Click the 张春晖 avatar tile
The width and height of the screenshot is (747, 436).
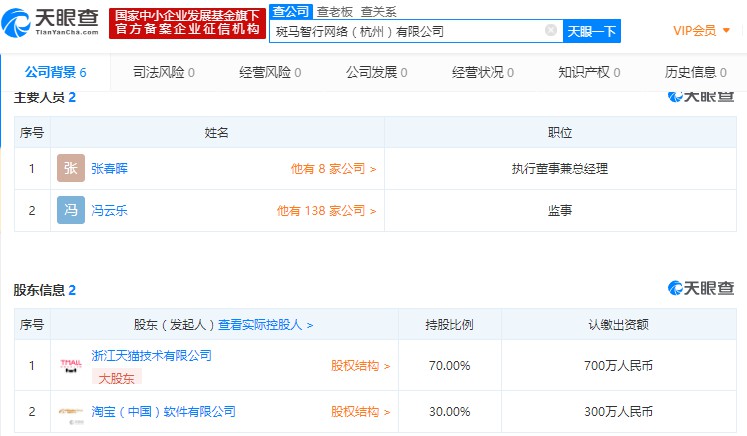click(71, 169)
